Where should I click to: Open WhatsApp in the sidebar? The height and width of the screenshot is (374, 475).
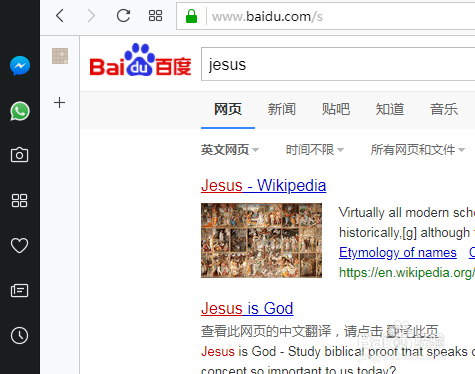20,111
